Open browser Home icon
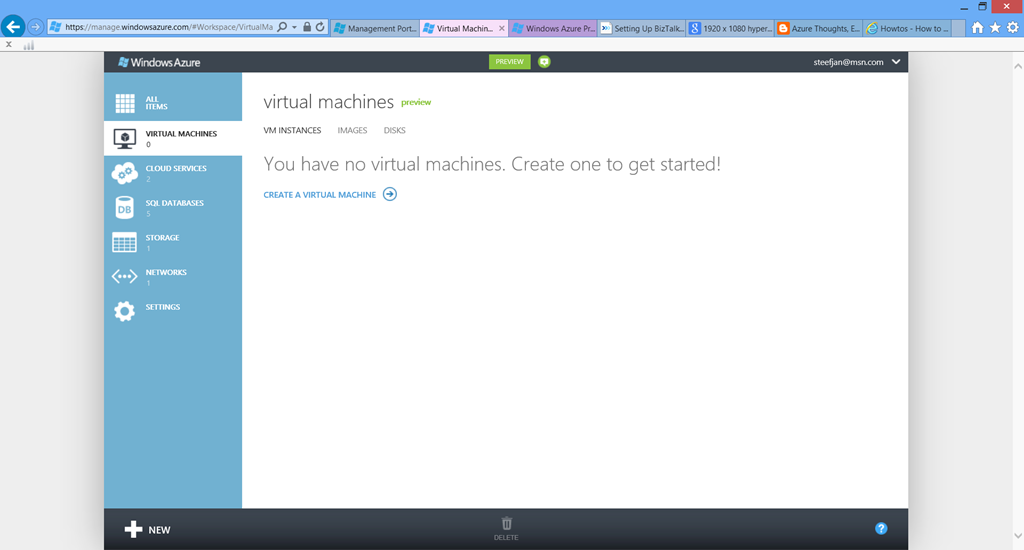 977,27
